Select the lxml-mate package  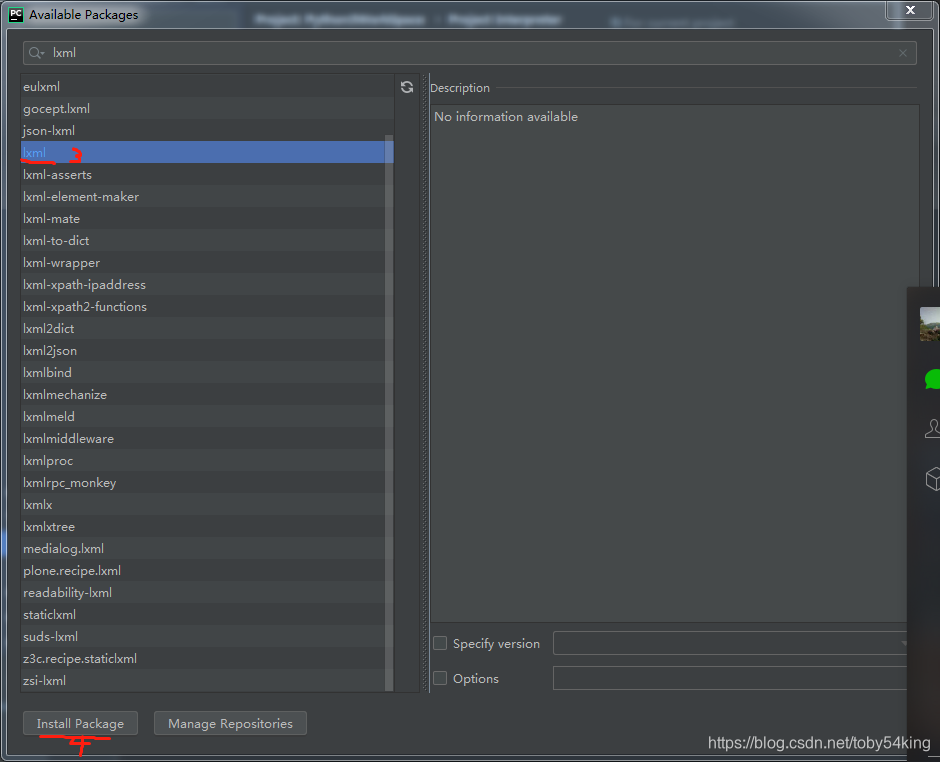pyautogui.click(x=207, y=218)
